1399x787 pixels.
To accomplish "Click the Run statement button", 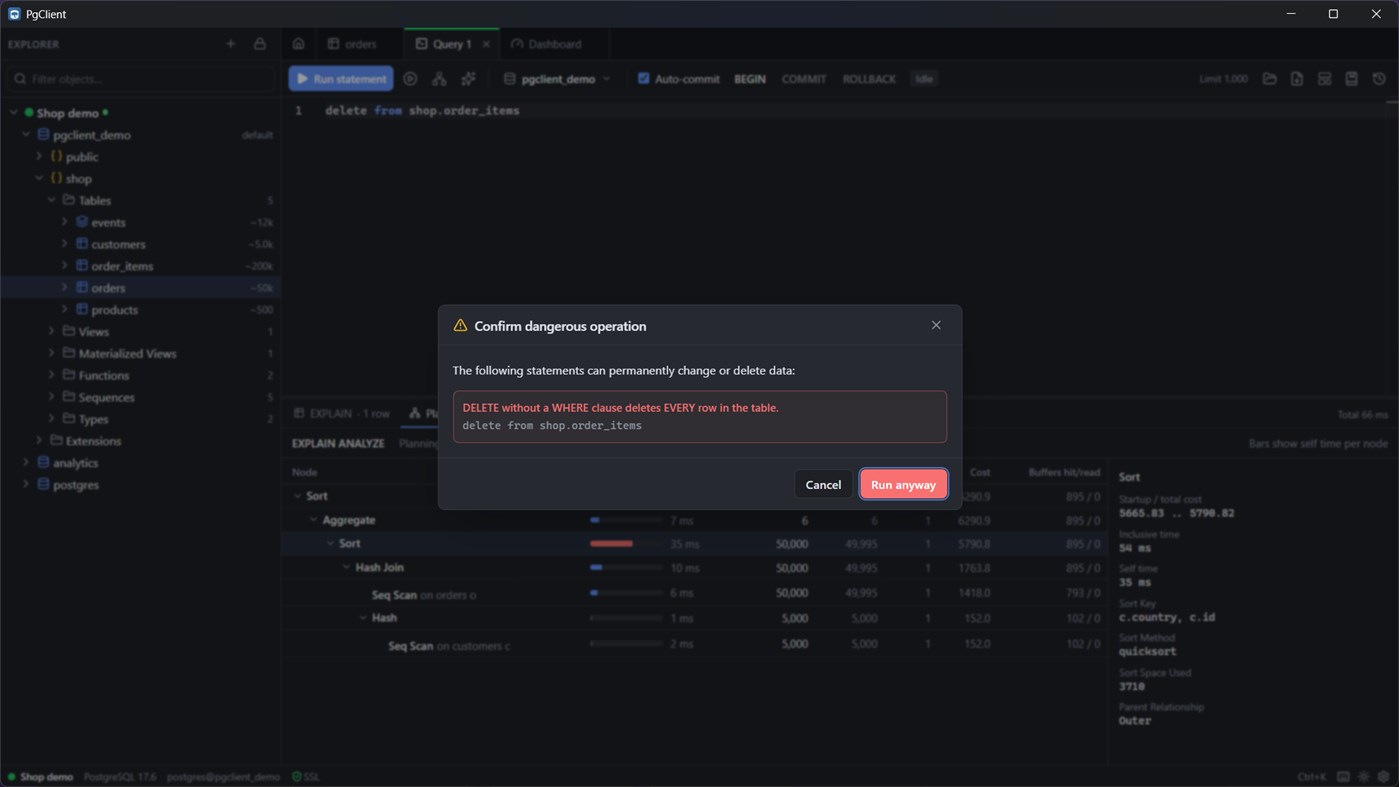I will [341, 79].
